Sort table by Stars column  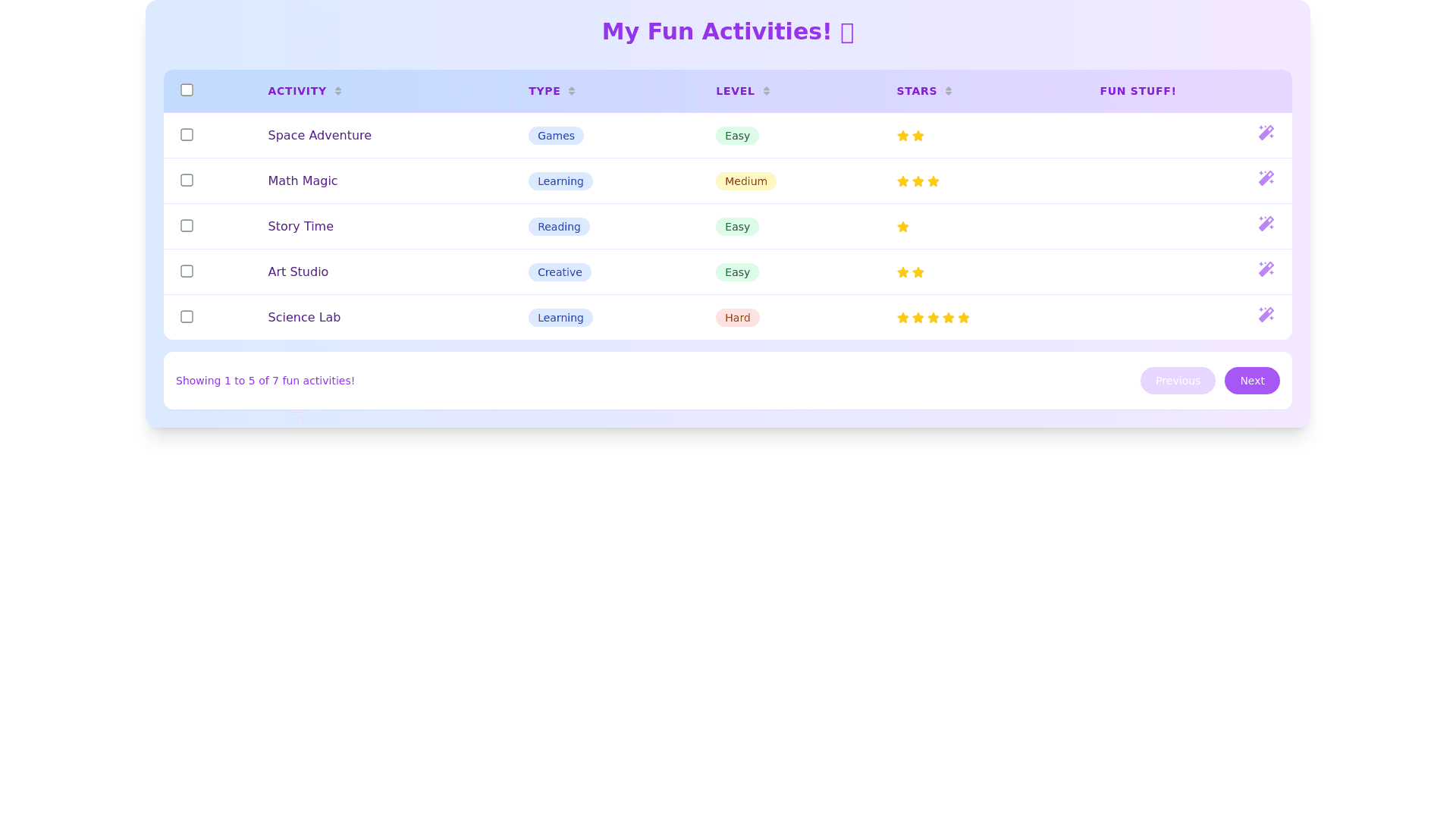(x=948, y=91)
